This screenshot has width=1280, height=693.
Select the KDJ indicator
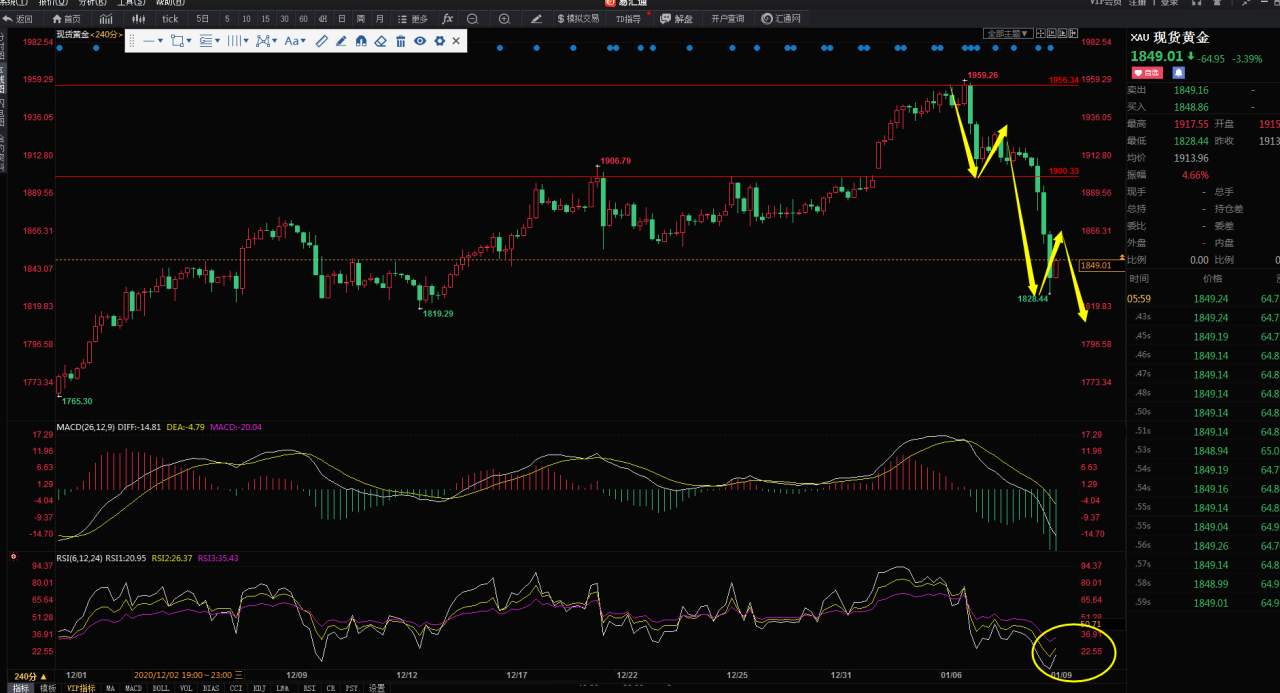point(258,688)
